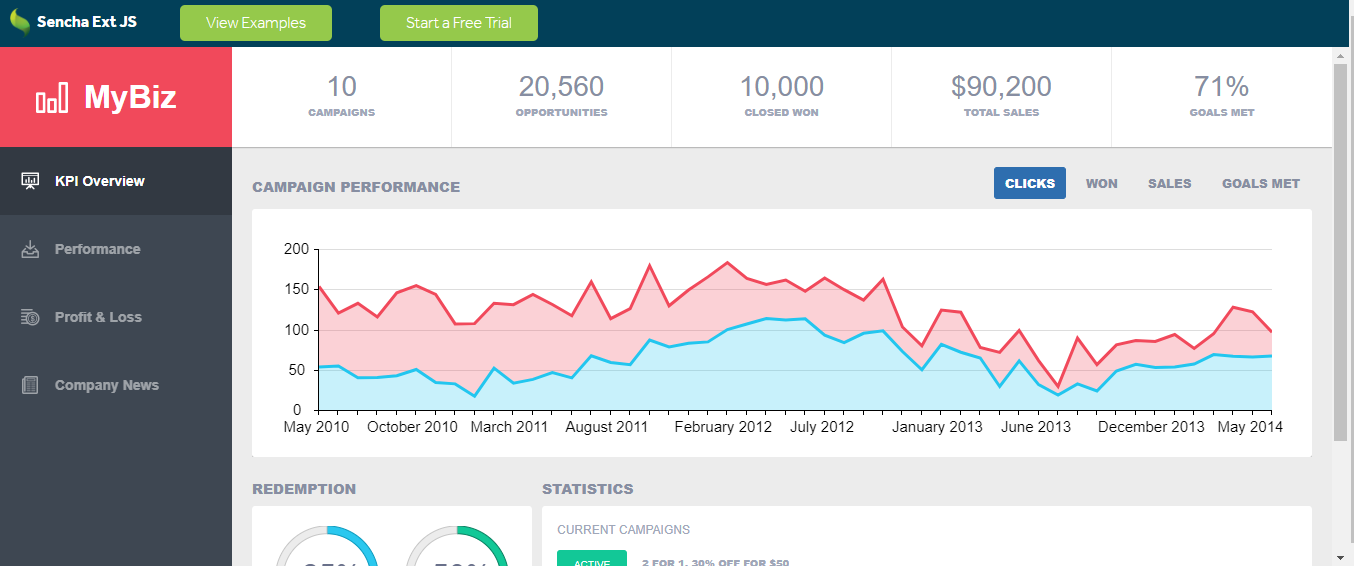
Task: Click Start a Free Trial button
Action: tap(459, 23)
